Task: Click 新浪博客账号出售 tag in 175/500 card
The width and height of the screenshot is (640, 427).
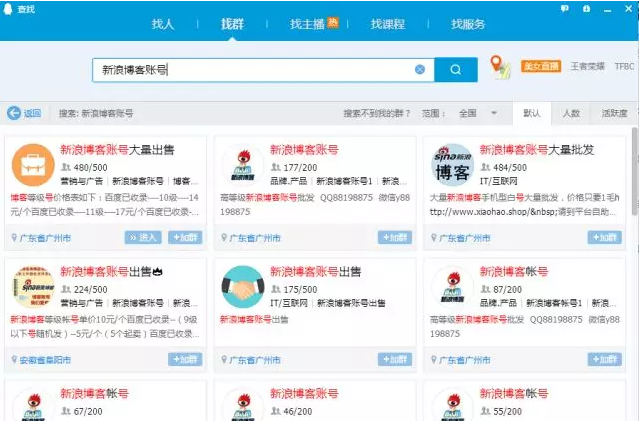Action: point(351,303)
